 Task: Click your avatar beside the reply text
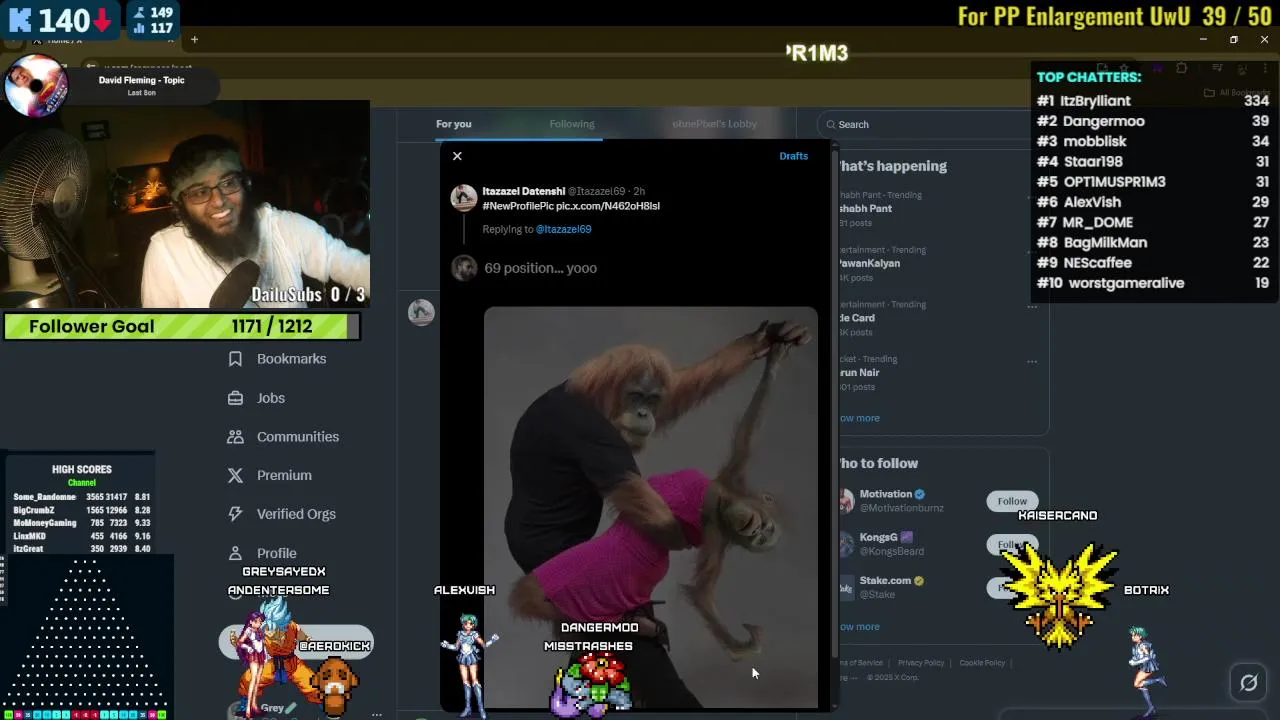click(x=463, y=267)
